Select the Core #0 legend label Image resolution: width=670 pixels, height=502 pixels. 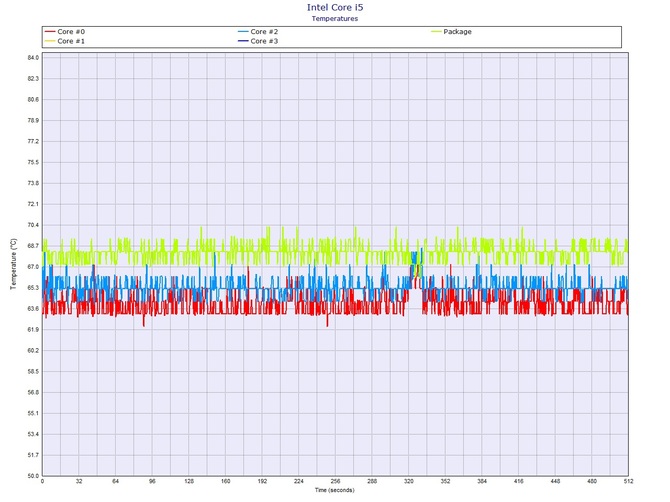tap(71, 32)
